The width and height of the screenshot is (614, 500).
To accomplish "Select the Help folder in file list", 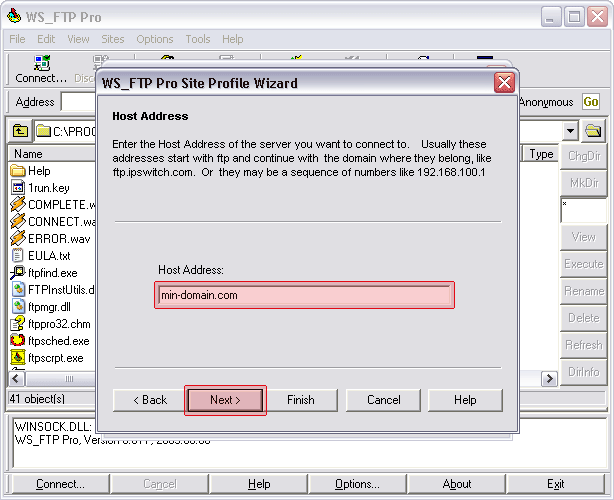I will pos(39,171).
